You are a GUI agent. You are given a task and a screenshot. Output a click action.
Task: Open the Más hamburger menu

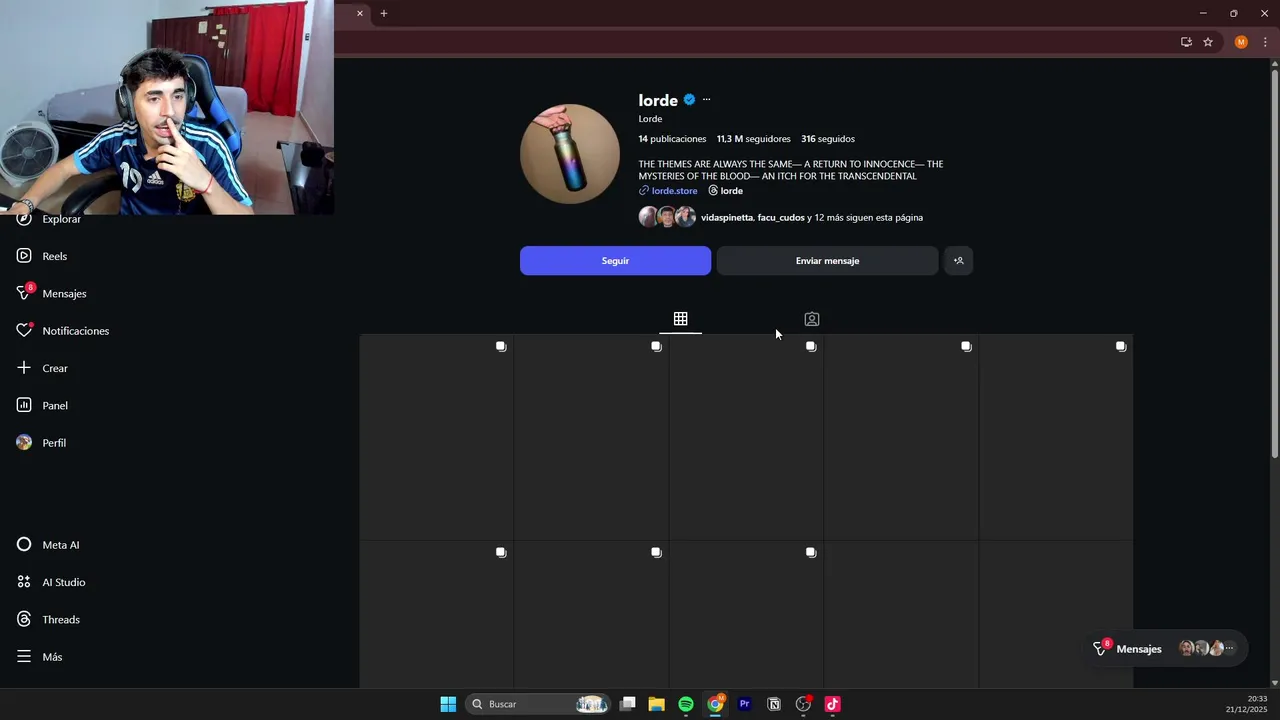click(24, 657)
